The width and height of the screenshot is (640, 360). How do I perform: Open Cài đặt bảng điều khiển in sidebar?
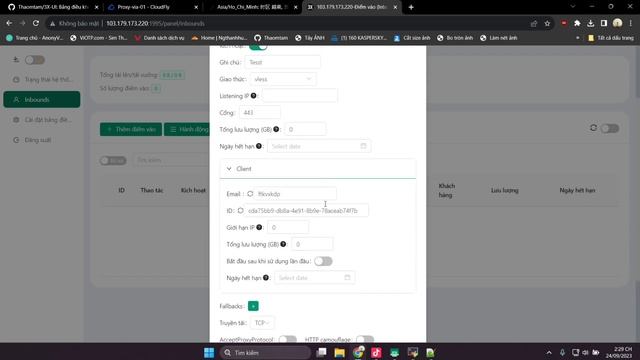pos(42,120)
